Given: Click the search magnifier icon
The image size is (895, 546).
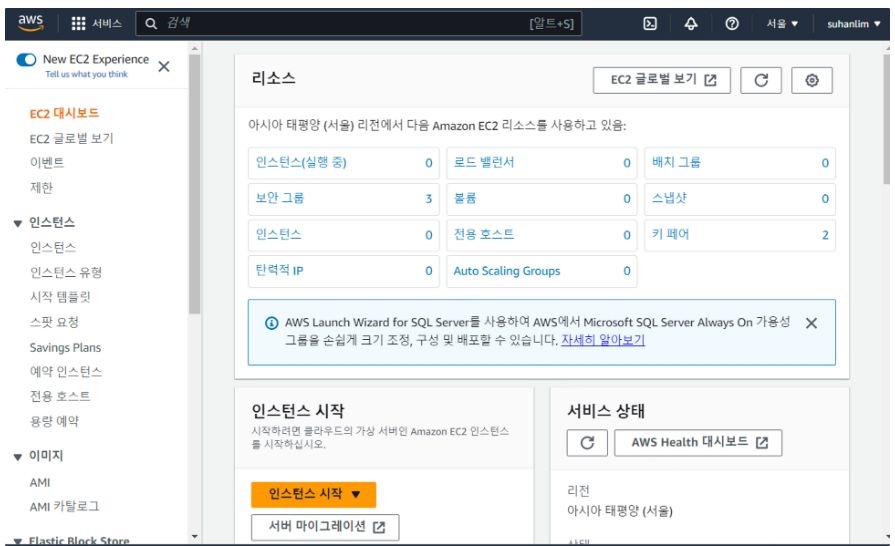Looking at the screenshot, I should click(151, 23).
